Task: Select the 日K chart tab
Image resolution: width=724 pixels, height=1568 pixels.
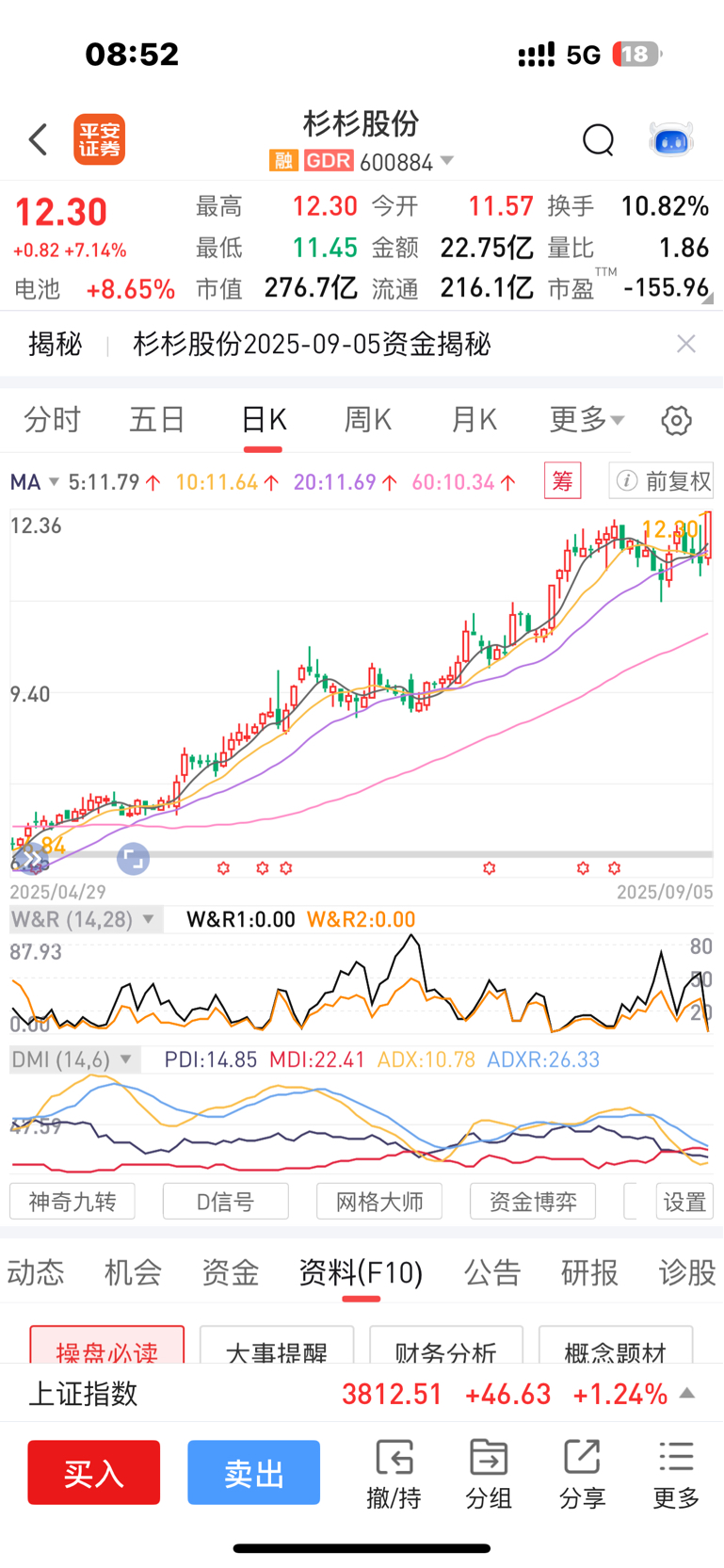Action: [x=263, y=420]
